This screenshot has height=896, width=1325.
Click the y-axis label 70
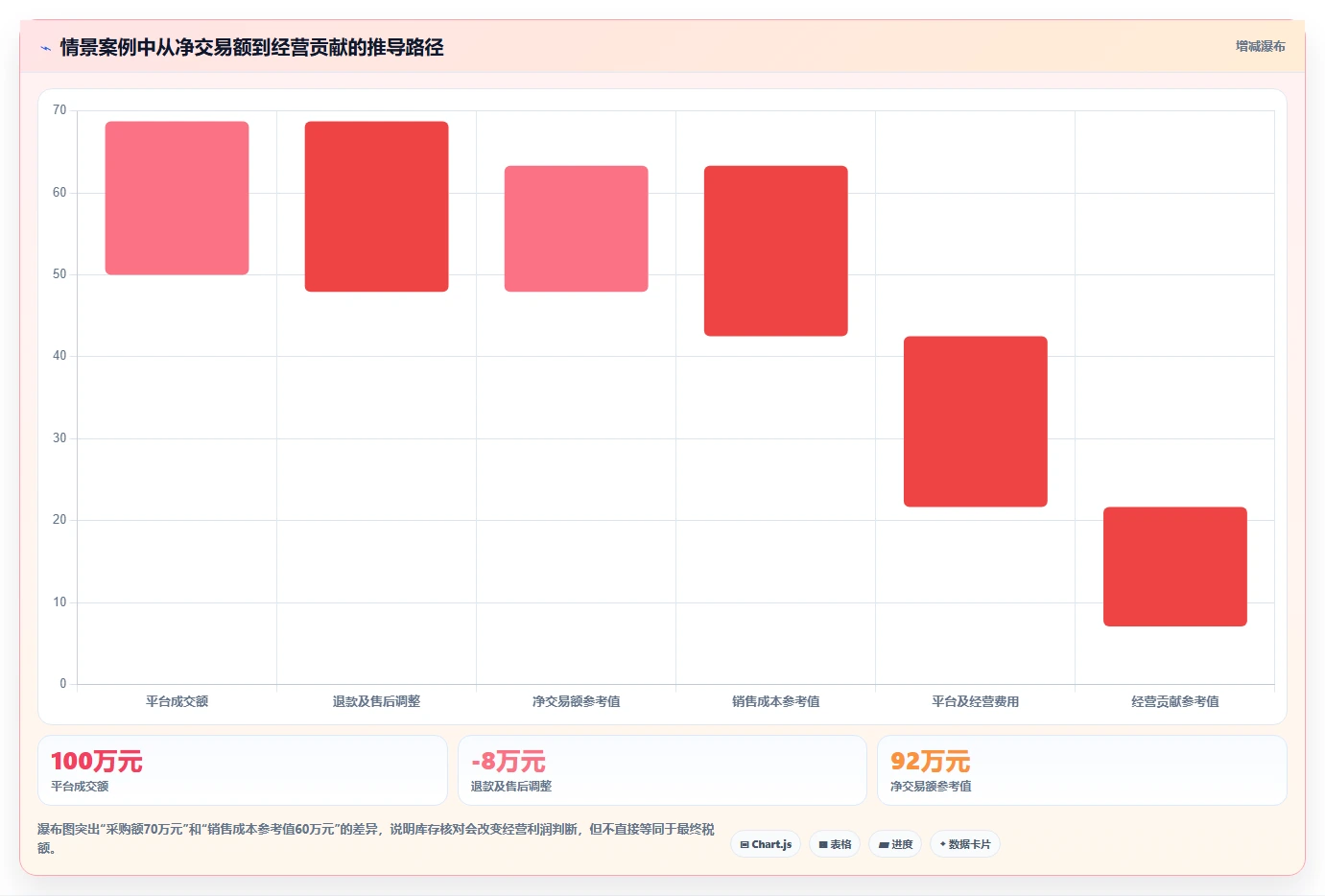59,110
